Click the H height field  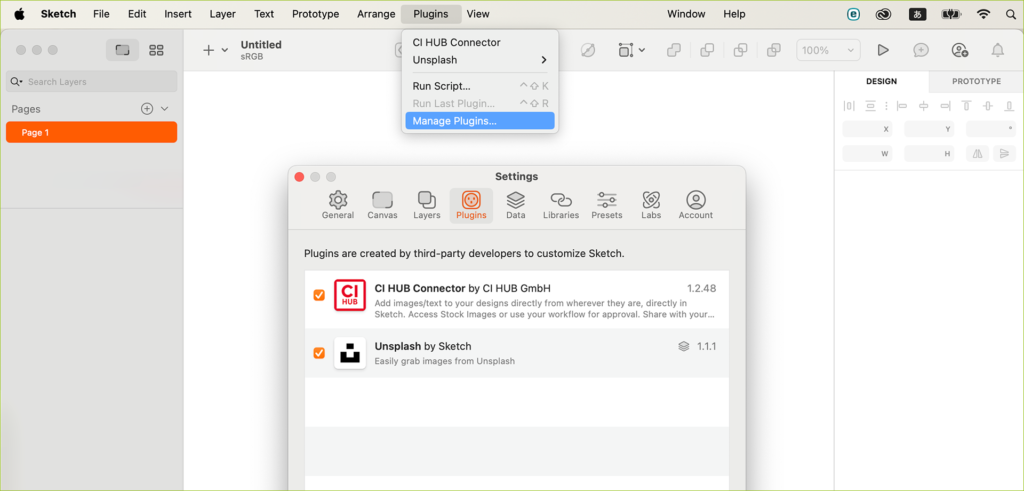pos(929,154)
